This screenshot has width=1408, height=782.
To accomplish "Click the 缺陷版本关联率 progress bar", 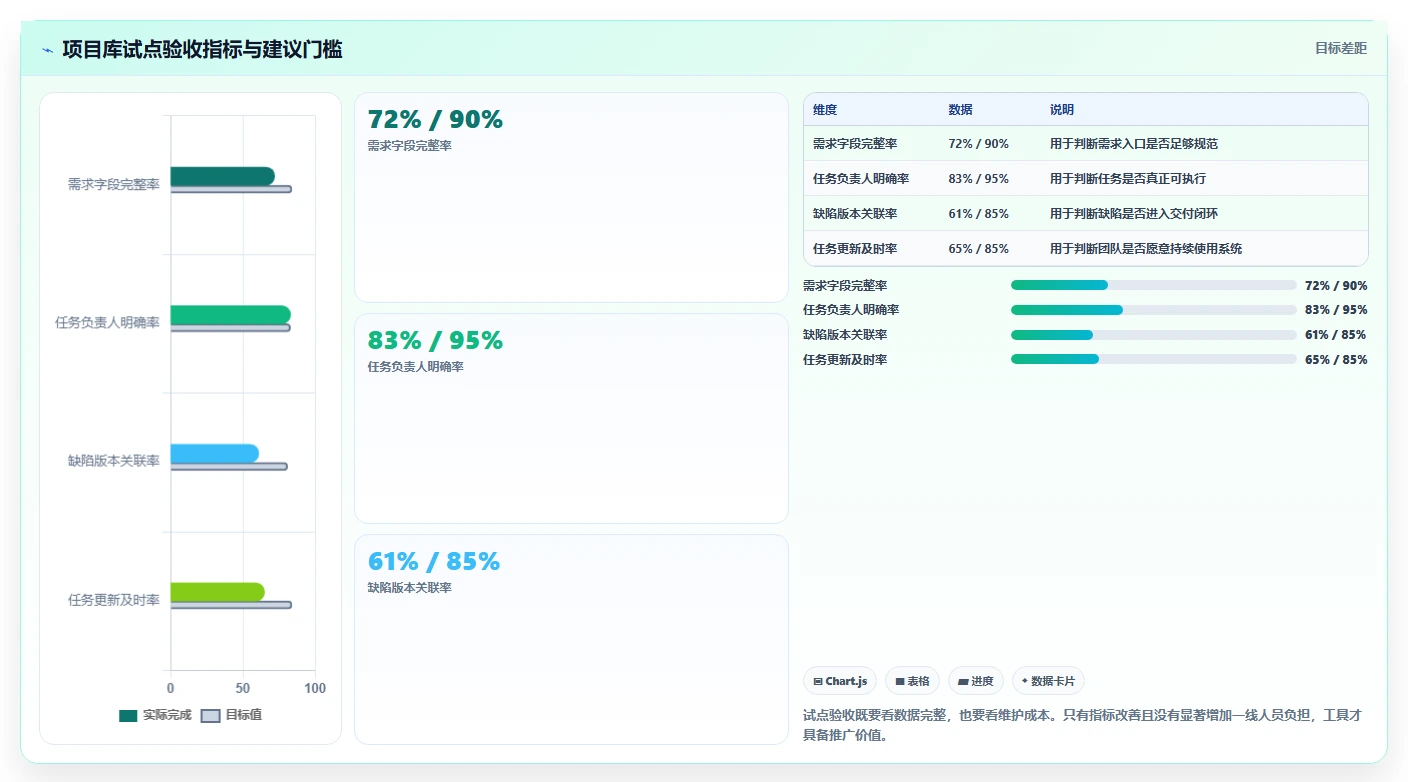I will (1153, 335).
